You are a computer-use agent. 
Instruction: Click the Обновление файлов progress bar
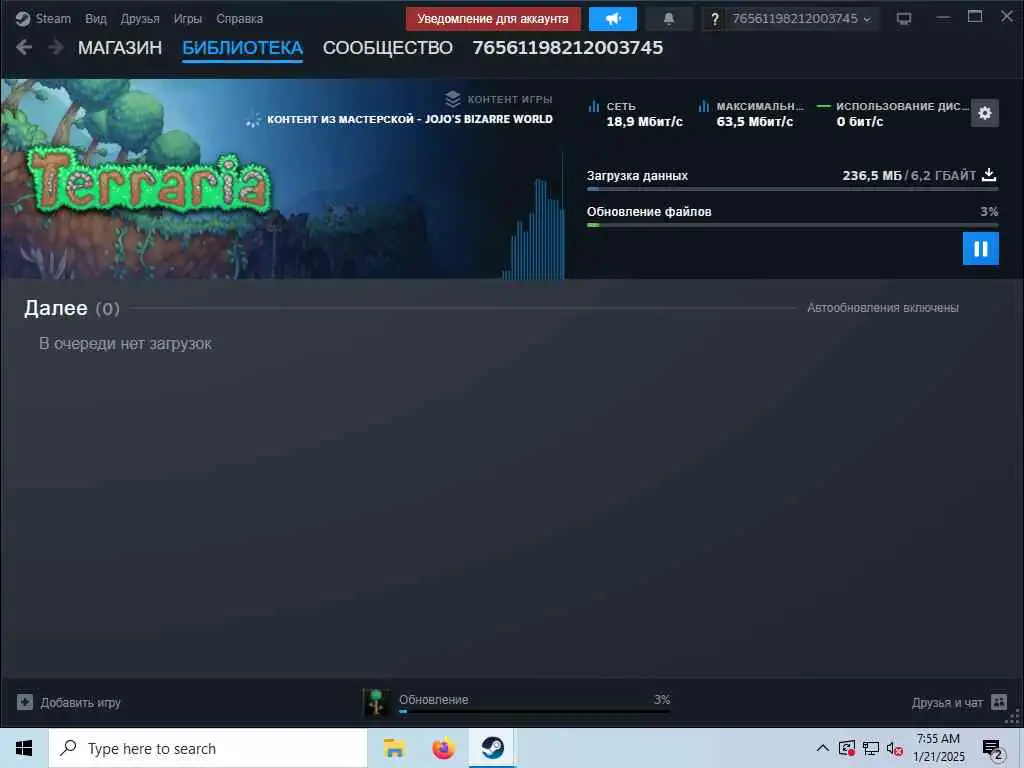click(792, 225)
